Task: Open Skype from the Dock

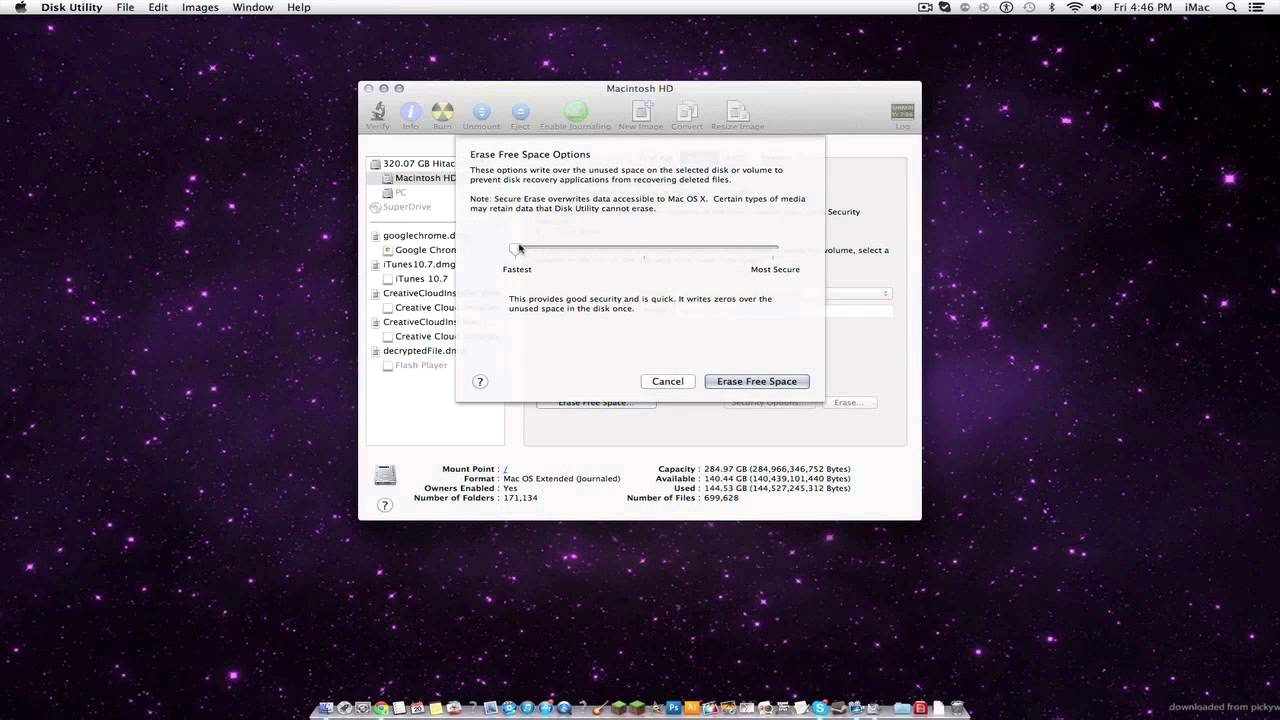Action: pyautogui.click(x=818, y=707)
